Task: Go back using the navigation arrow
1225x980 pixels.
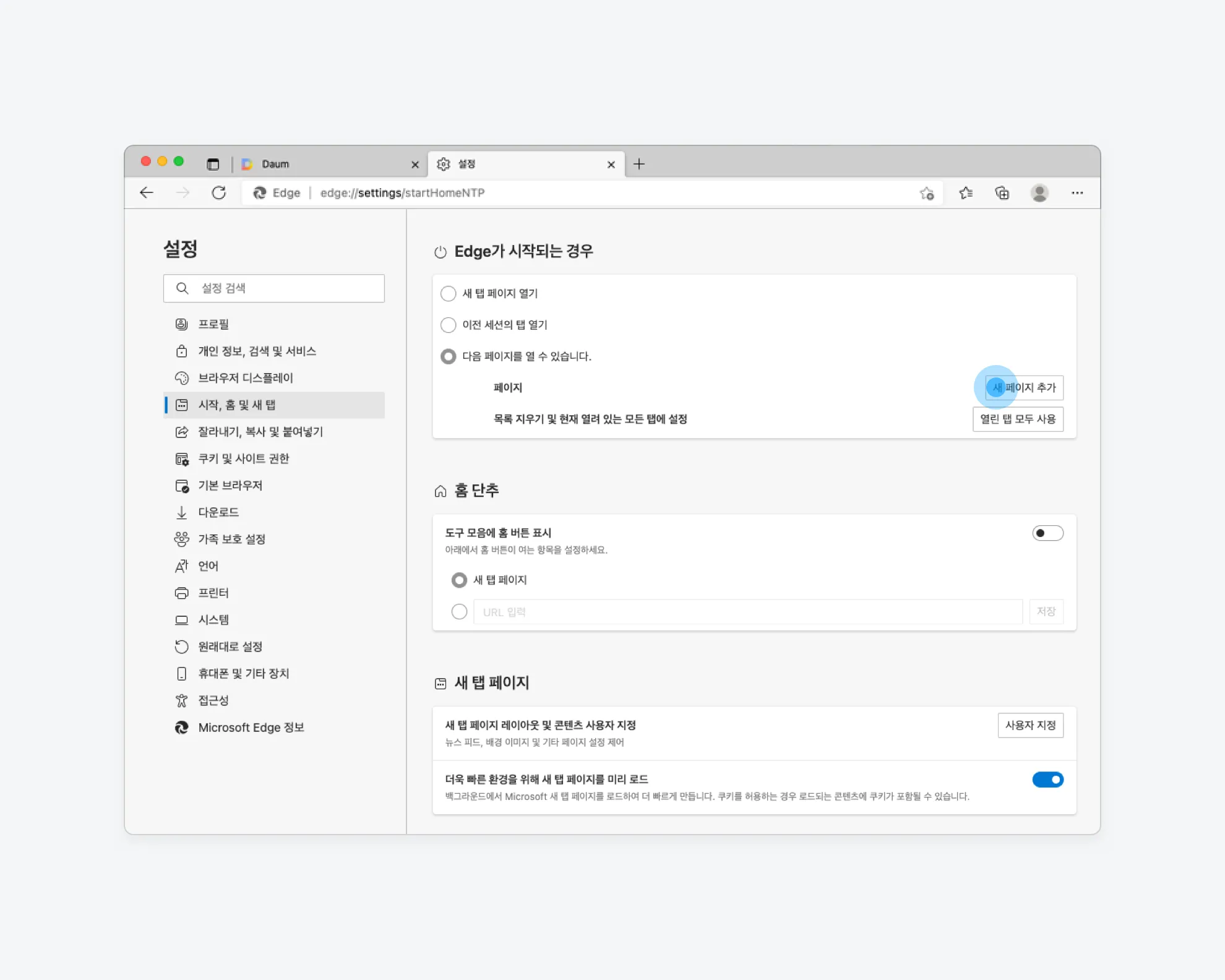Action: (x=147, y=192)
